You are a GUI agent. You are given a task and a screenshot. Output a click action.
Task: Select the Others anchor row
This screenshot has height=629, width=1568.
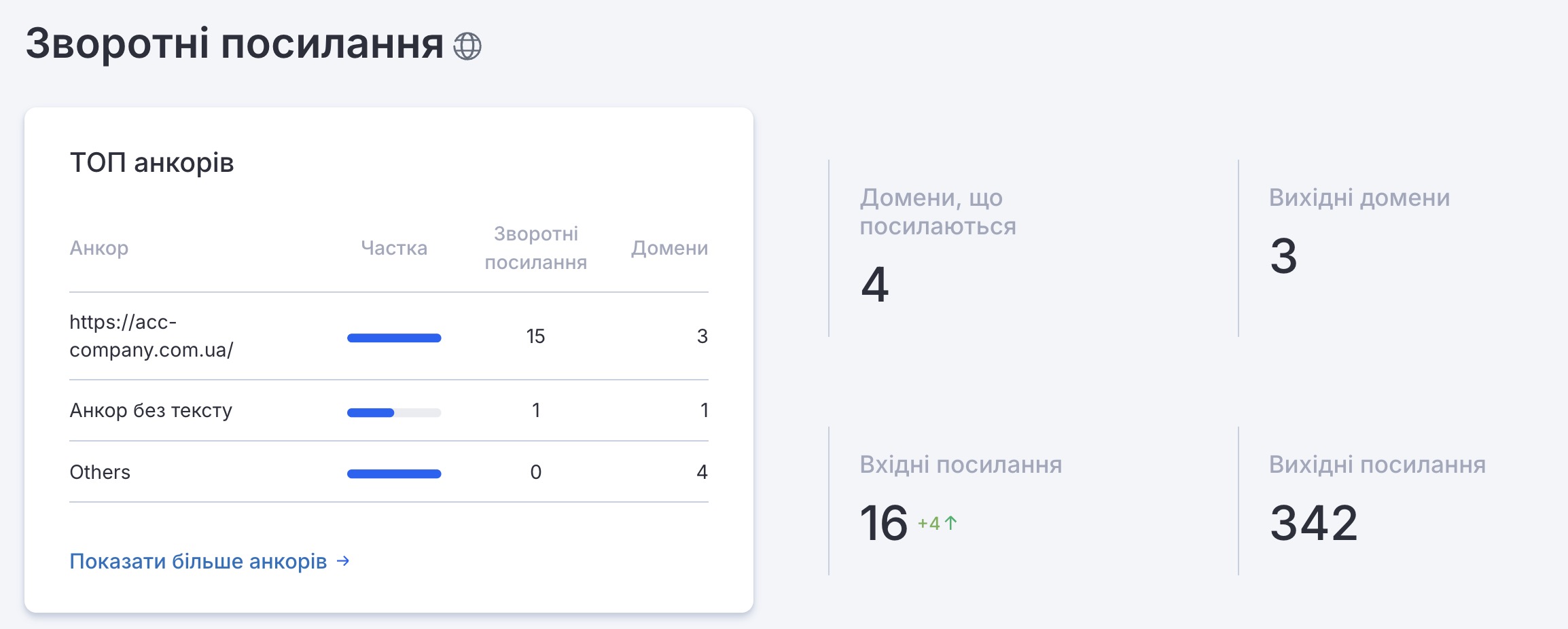[x=100, y=472]
